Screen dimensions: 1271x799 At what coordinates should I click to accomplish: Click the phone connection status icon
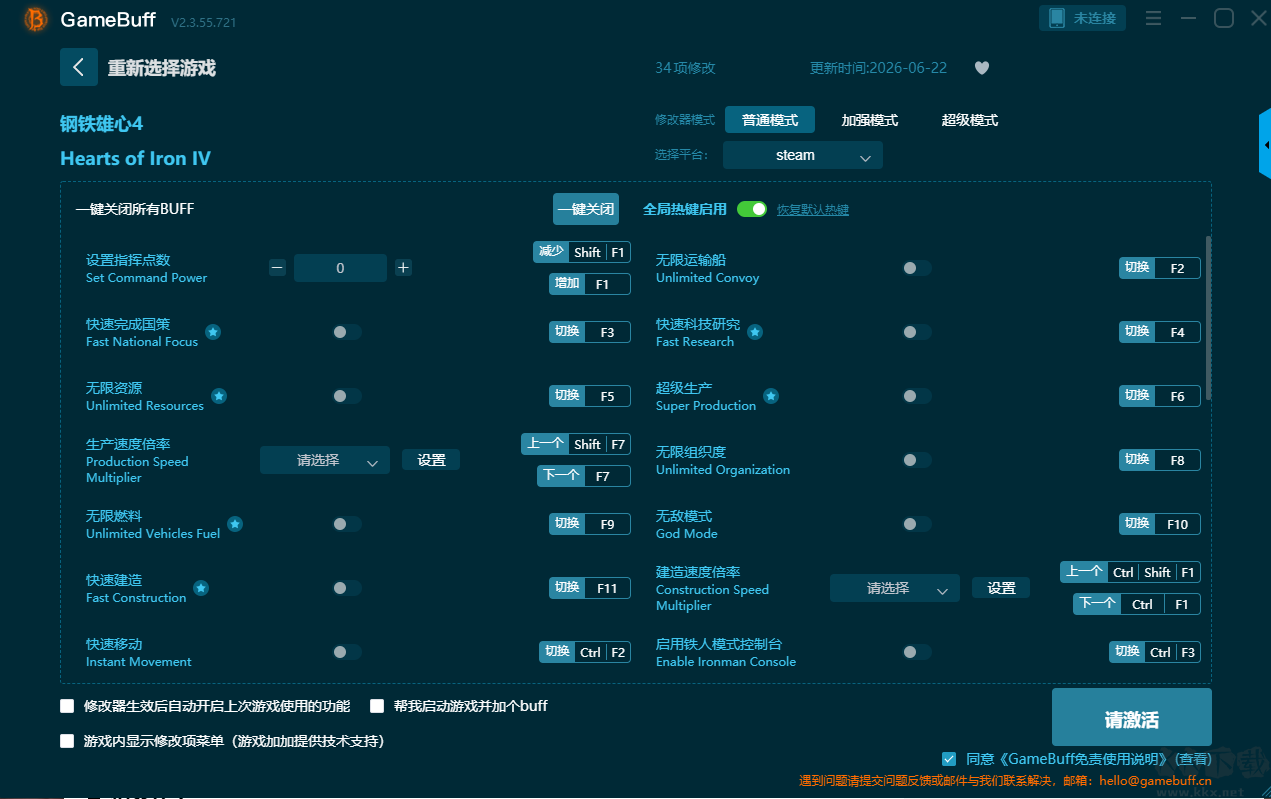(x=1056, y=18)
